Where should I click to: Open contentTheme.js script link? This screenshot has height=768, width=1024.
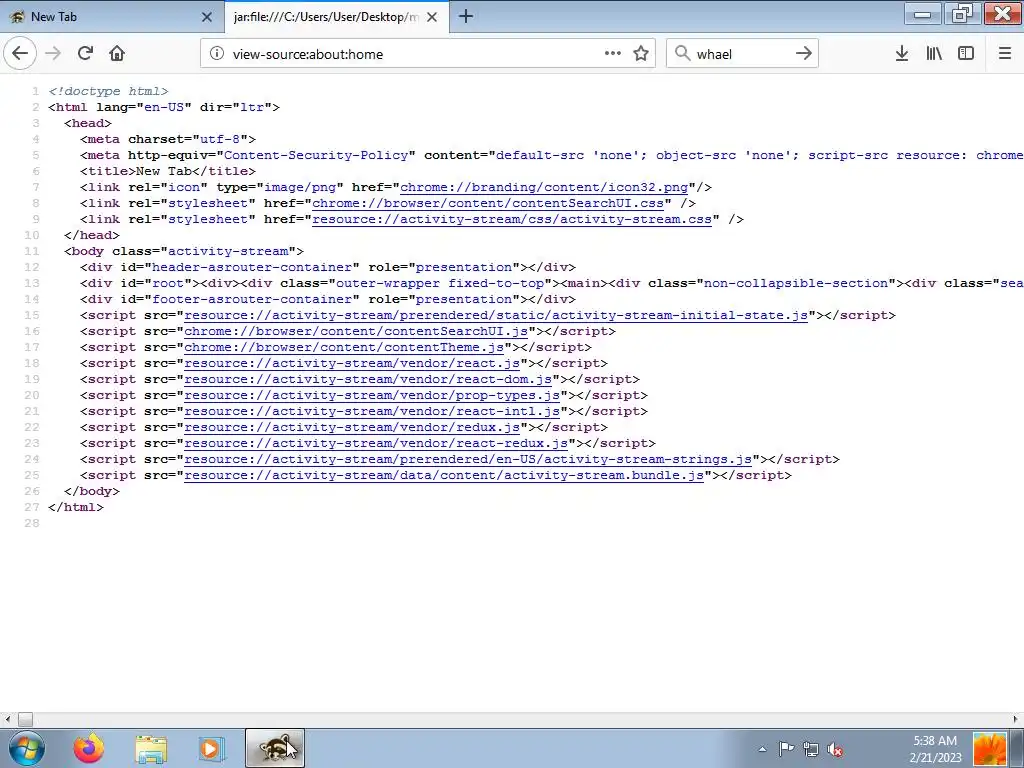pos(344,347)
